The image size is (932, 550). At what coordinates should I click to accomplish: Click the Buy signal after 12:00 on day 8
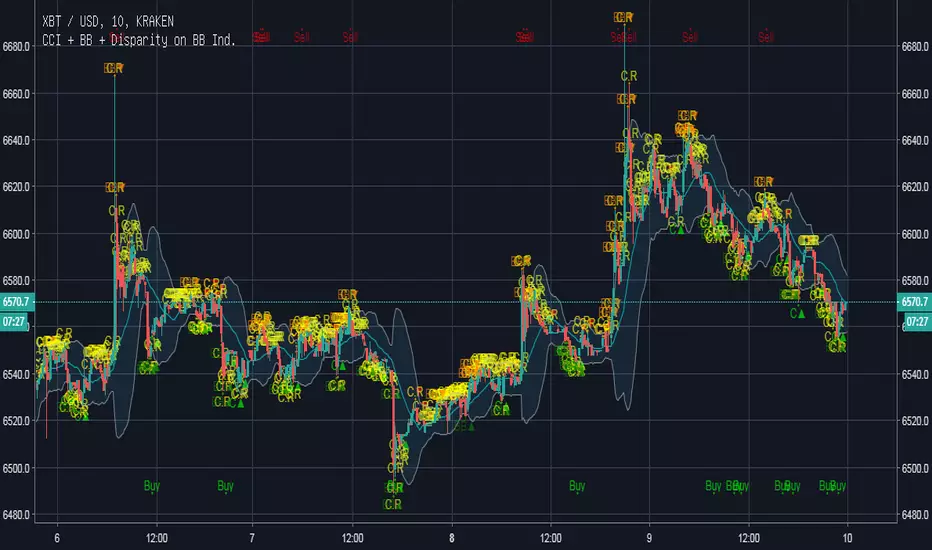coord(577,486)
